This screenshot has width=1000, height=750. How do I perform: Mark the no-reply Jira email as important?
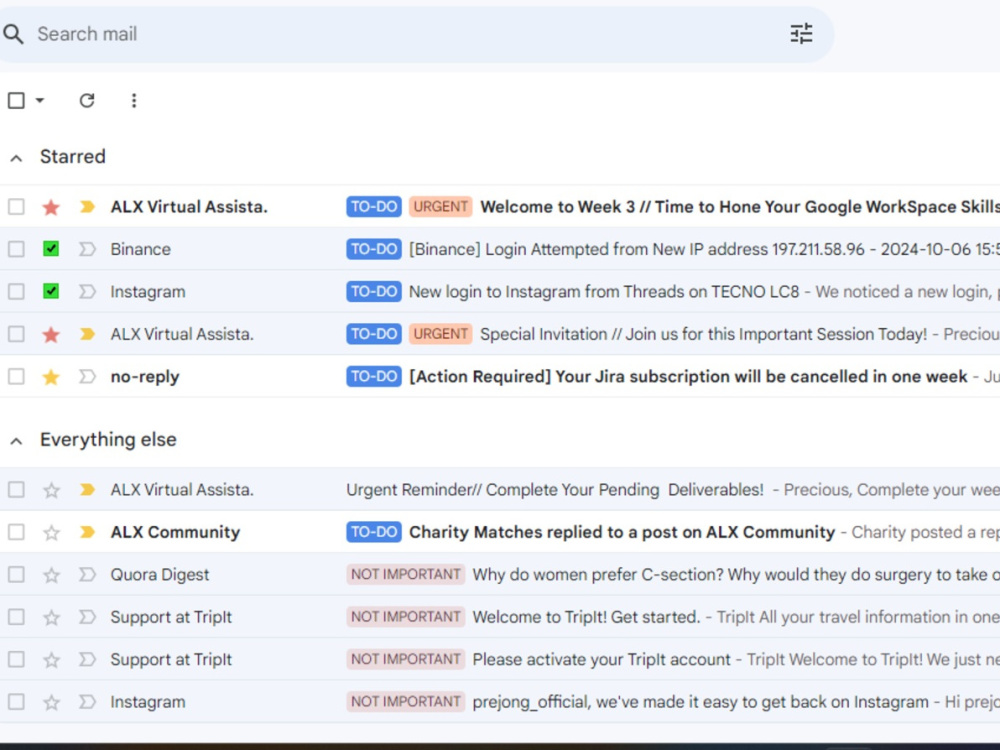click(87, 376)
